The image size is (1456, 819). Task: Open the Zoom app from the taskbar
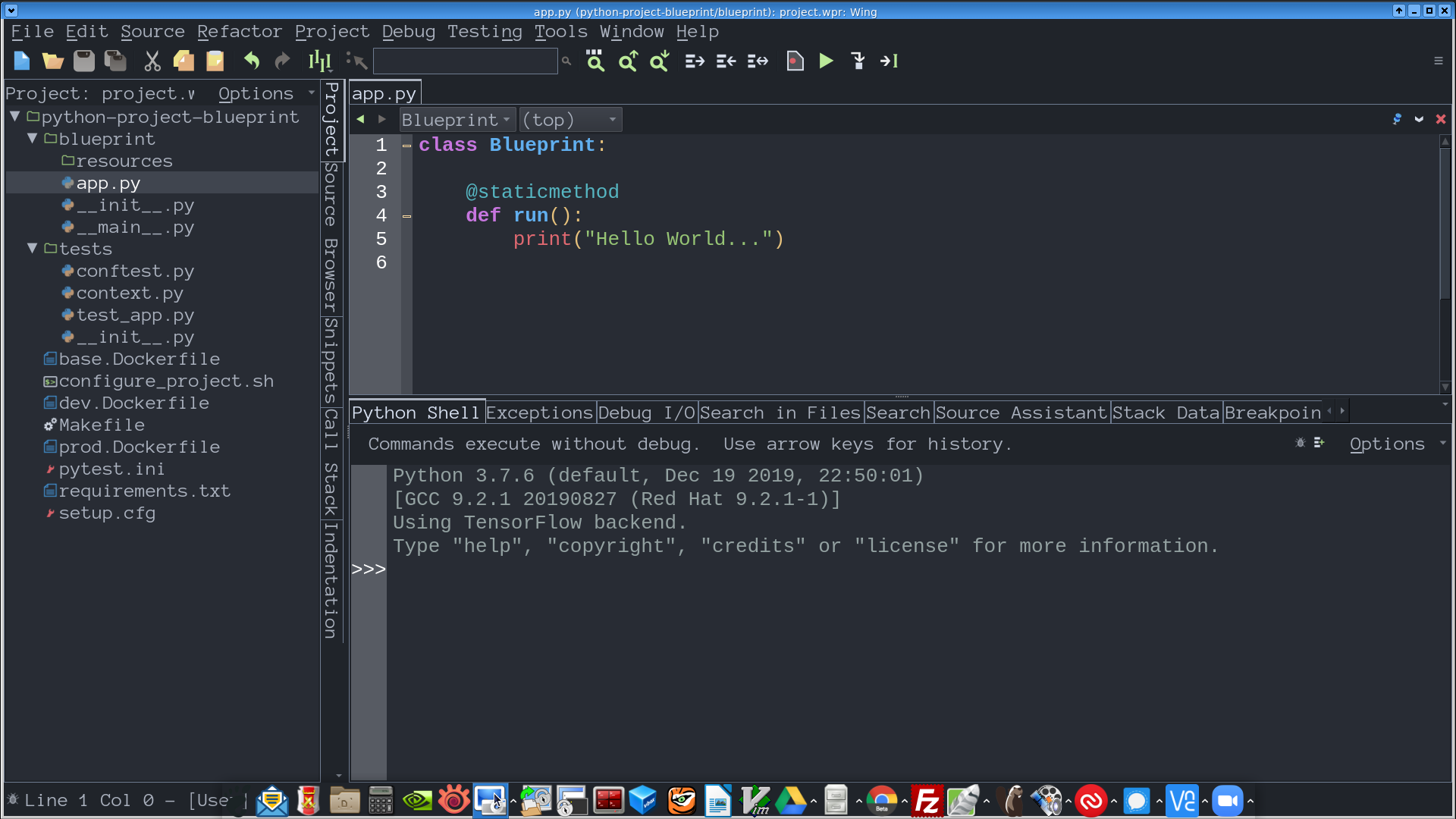click(x=1228, y=801)
